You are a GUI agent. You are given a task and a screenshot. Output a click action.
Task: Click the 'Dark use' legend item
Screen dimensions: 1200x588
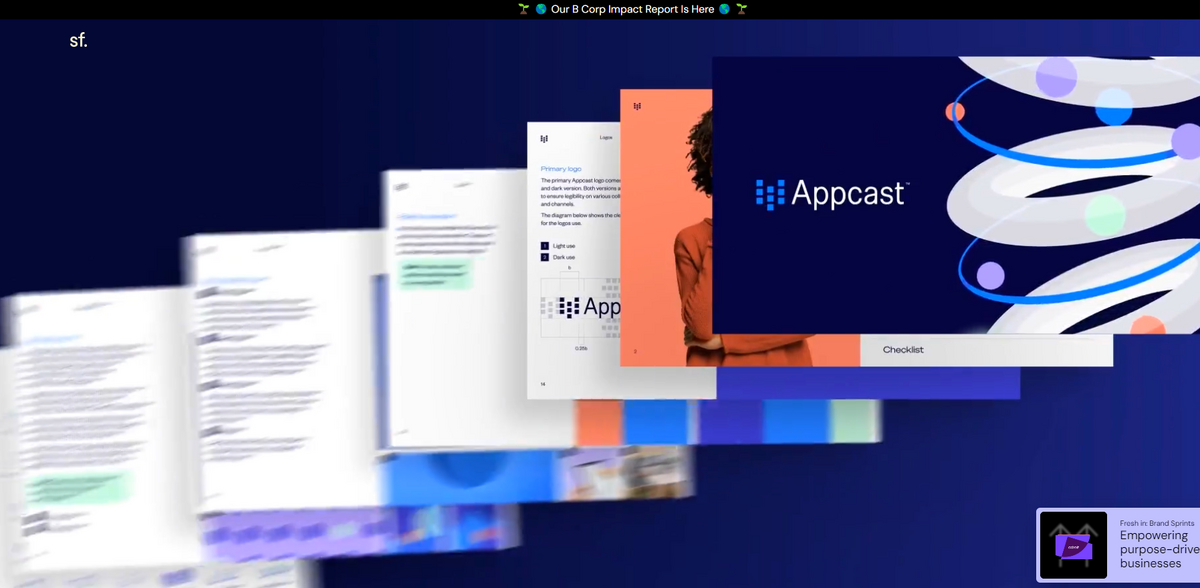pyautogui.click(x=558, y=257)
